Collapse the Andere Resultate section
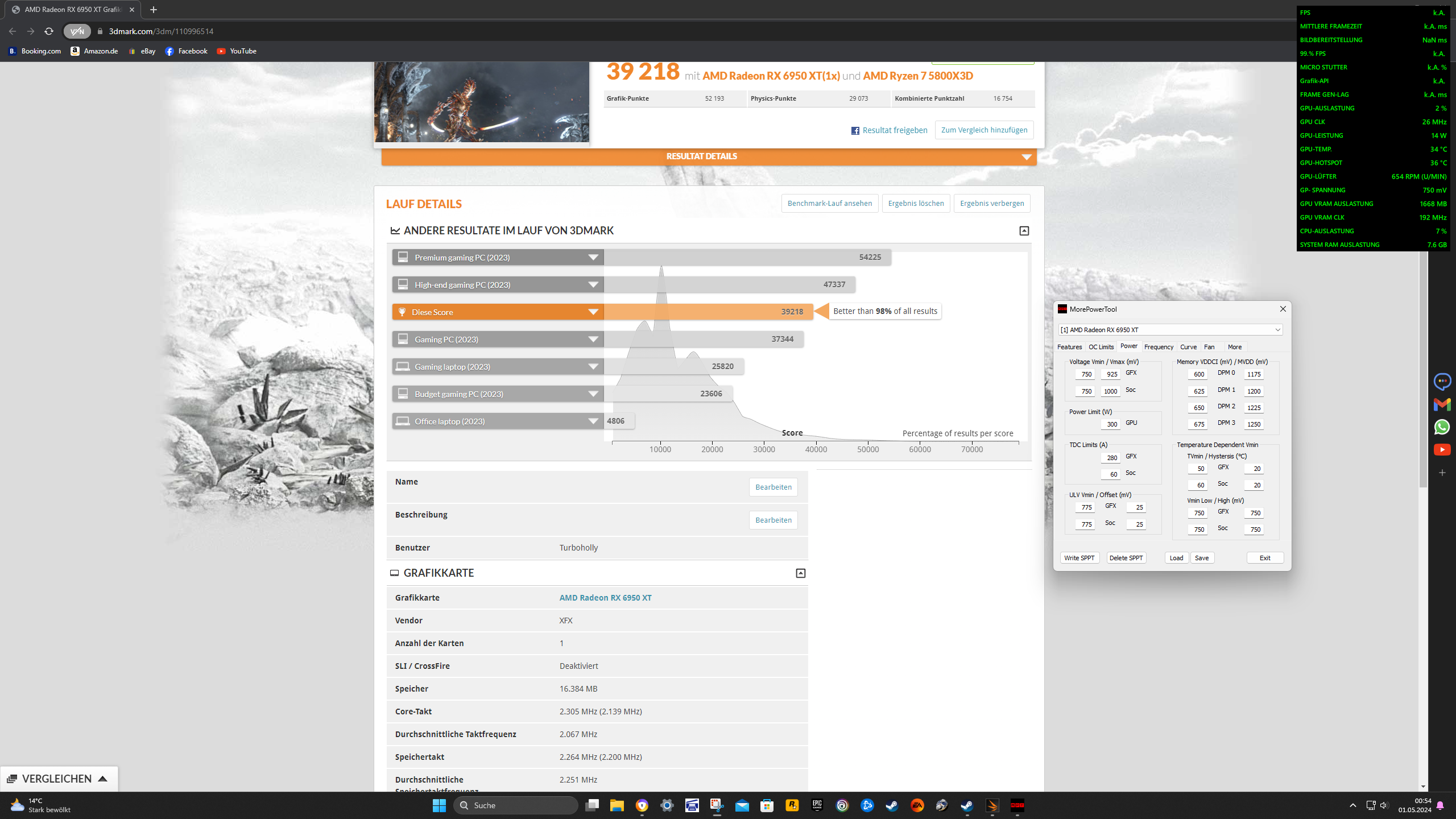 point(1024,231)
